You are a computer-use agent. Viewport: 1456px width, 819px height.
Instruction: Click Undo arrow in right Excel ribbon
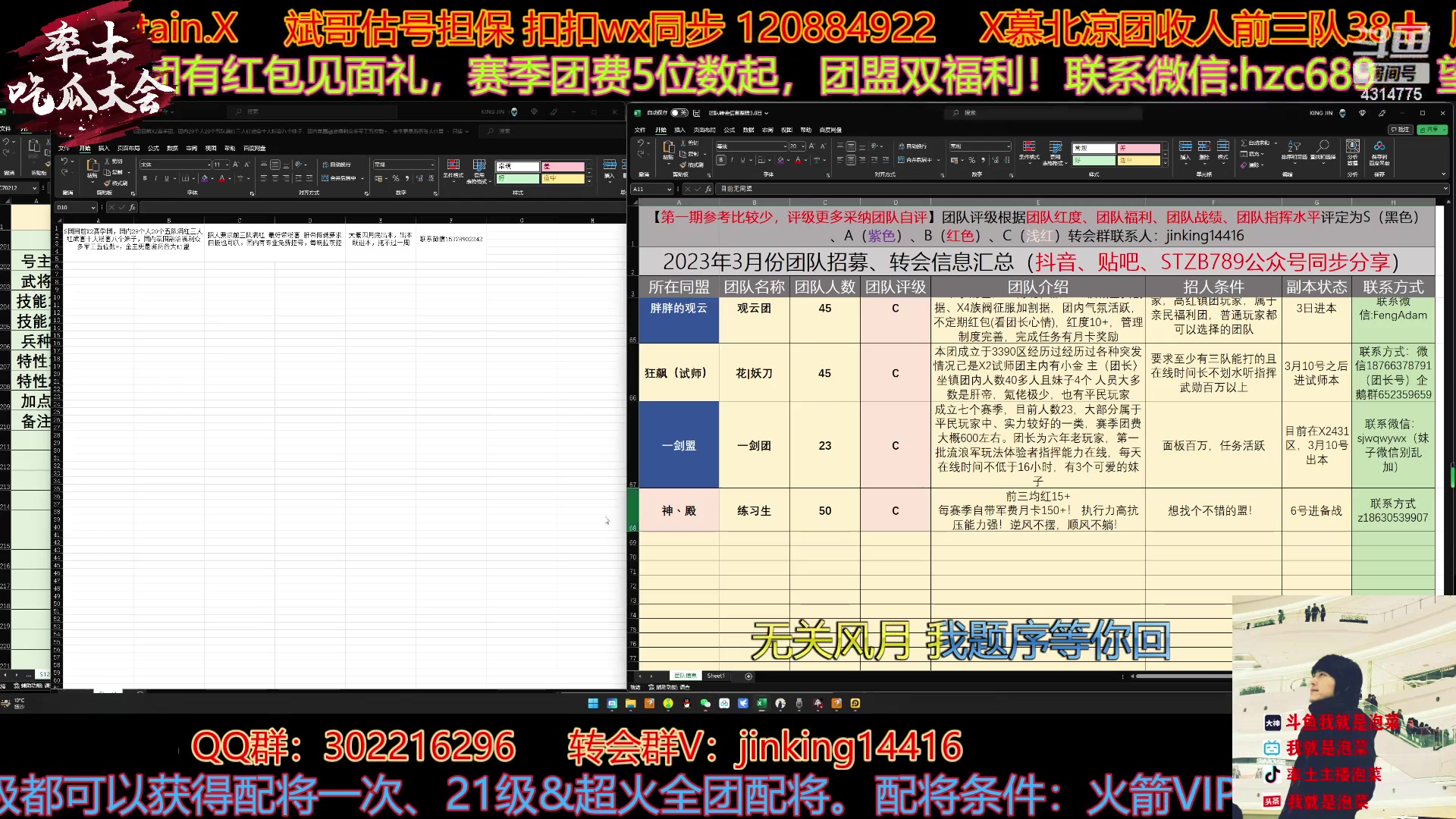pyautogui.click(x=641, y=143)
